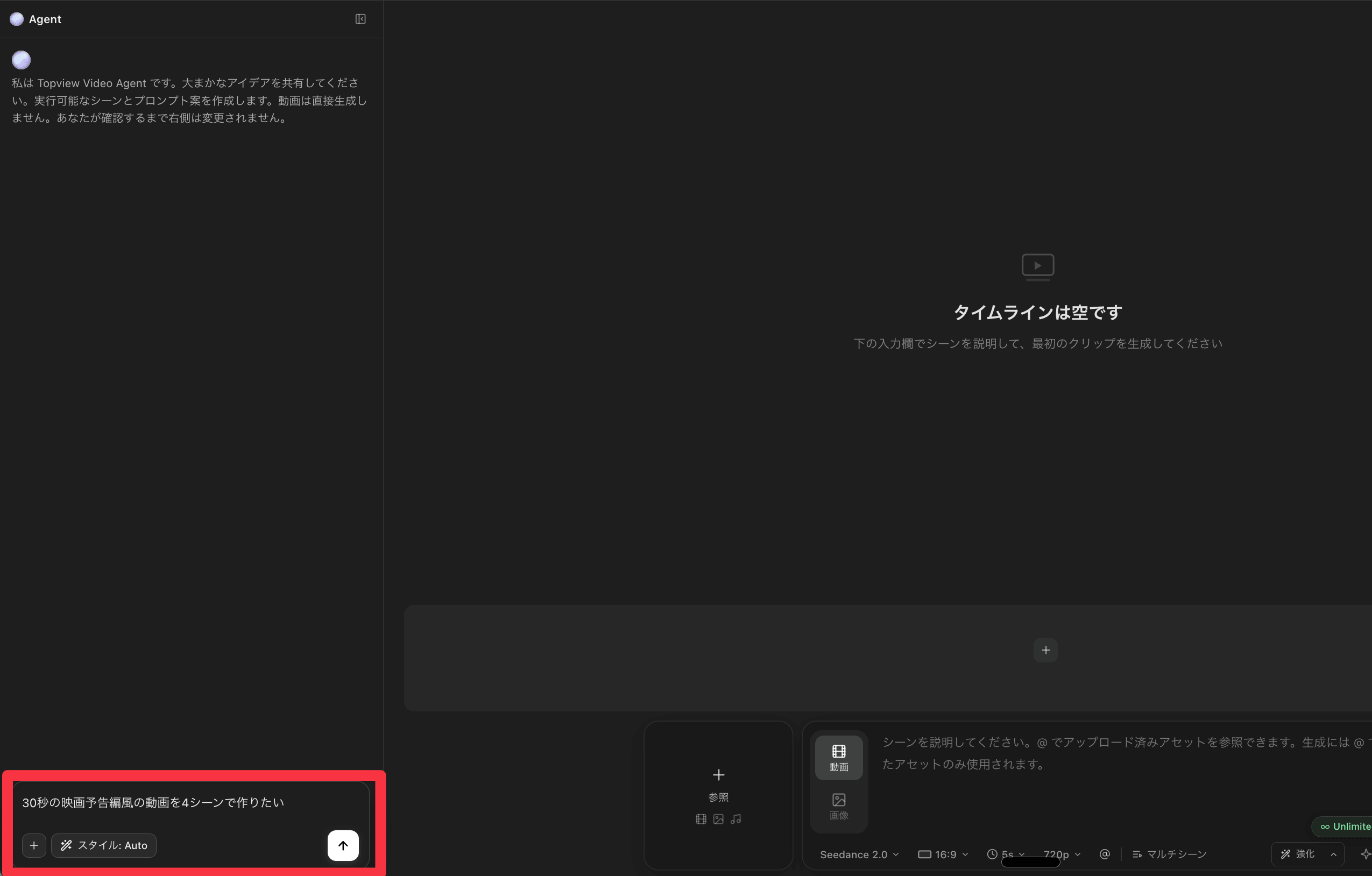Switch to 動画 video mode
The width and height of the screenshot is (1372, 876).
[838, 758]
